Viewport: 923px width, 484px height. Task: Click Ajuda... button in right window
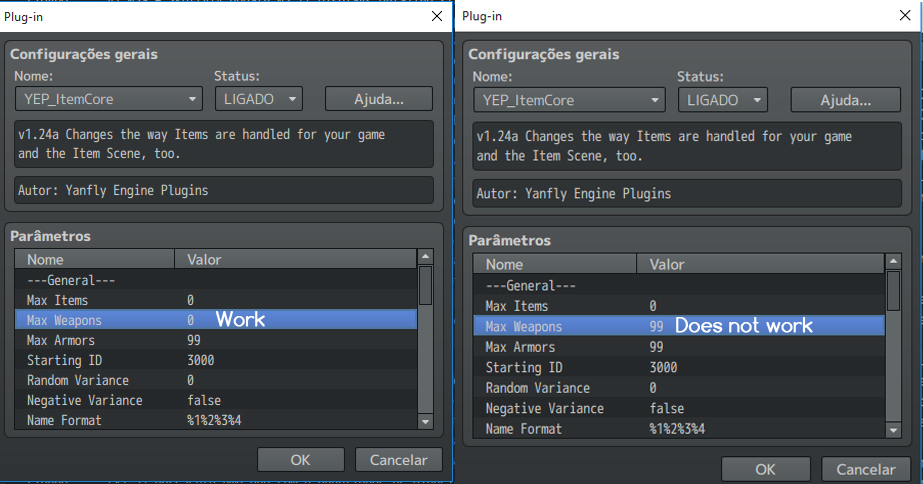click(845, 100)
